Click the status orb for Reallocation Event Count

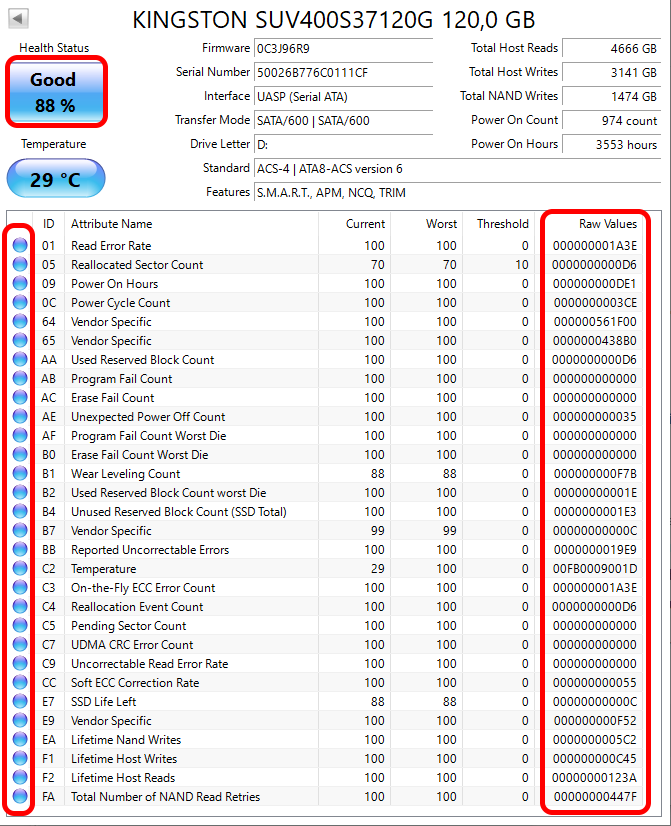(20, 606)
